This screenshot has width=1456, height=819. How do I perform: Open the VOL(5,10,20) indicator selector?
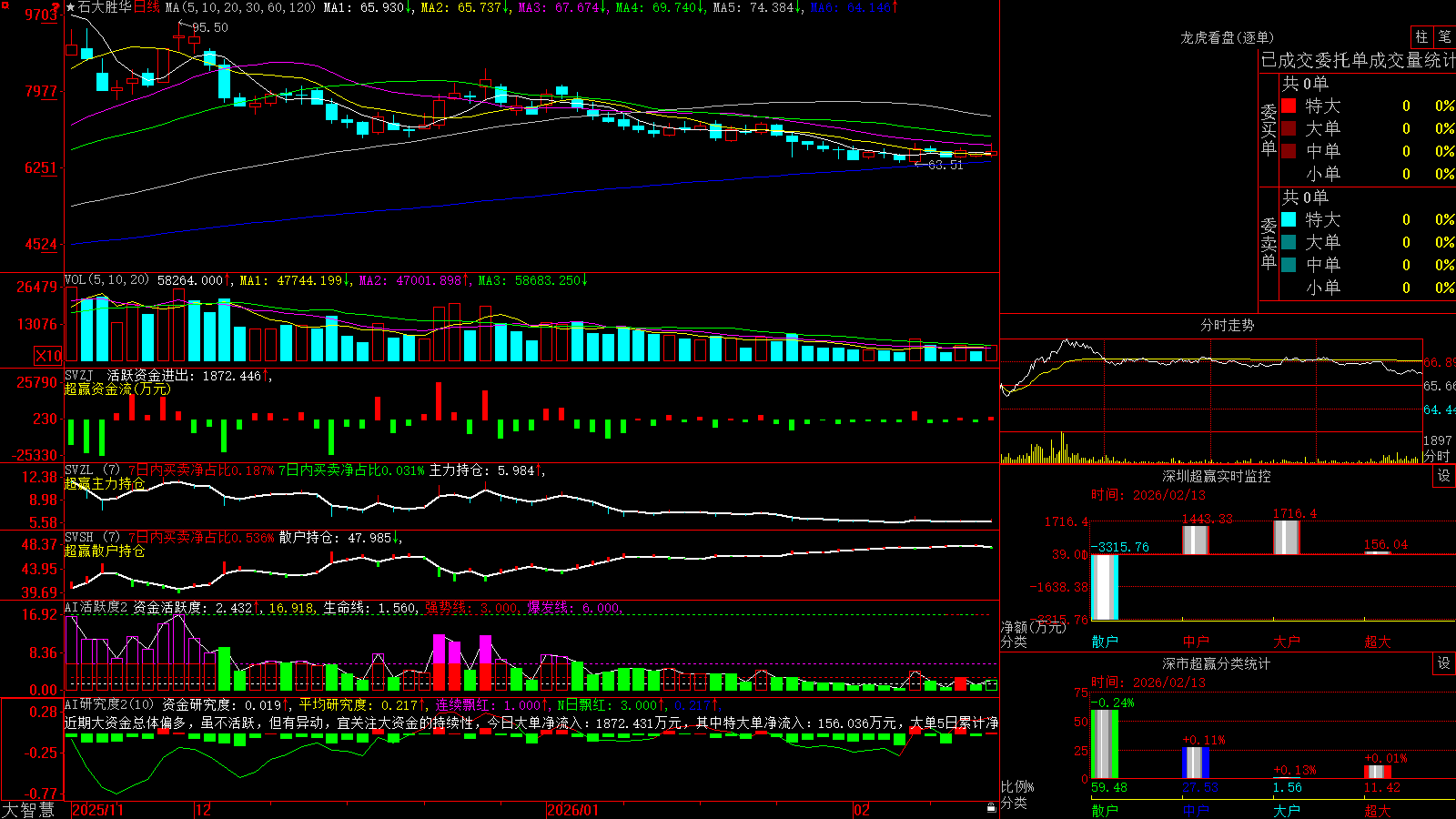tap(106, 280)
